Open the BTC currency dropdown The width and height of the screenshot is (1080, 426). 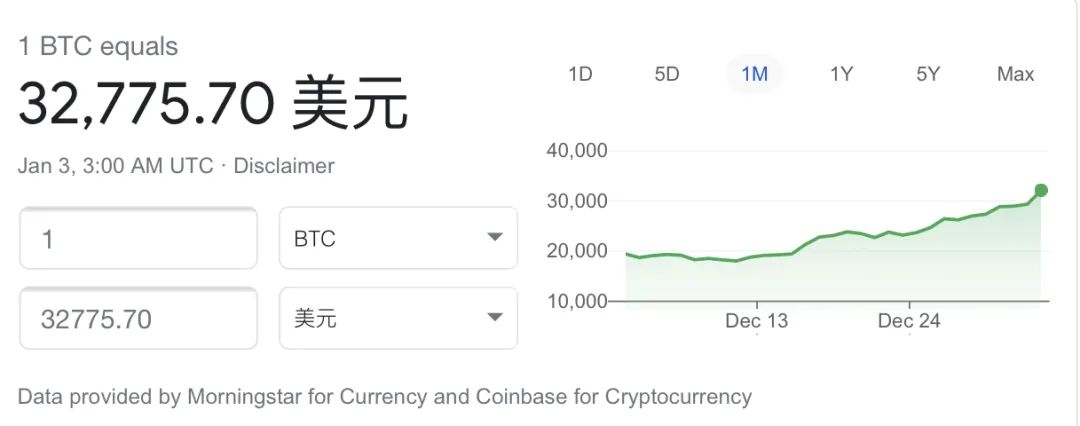(x=398, y=239)
